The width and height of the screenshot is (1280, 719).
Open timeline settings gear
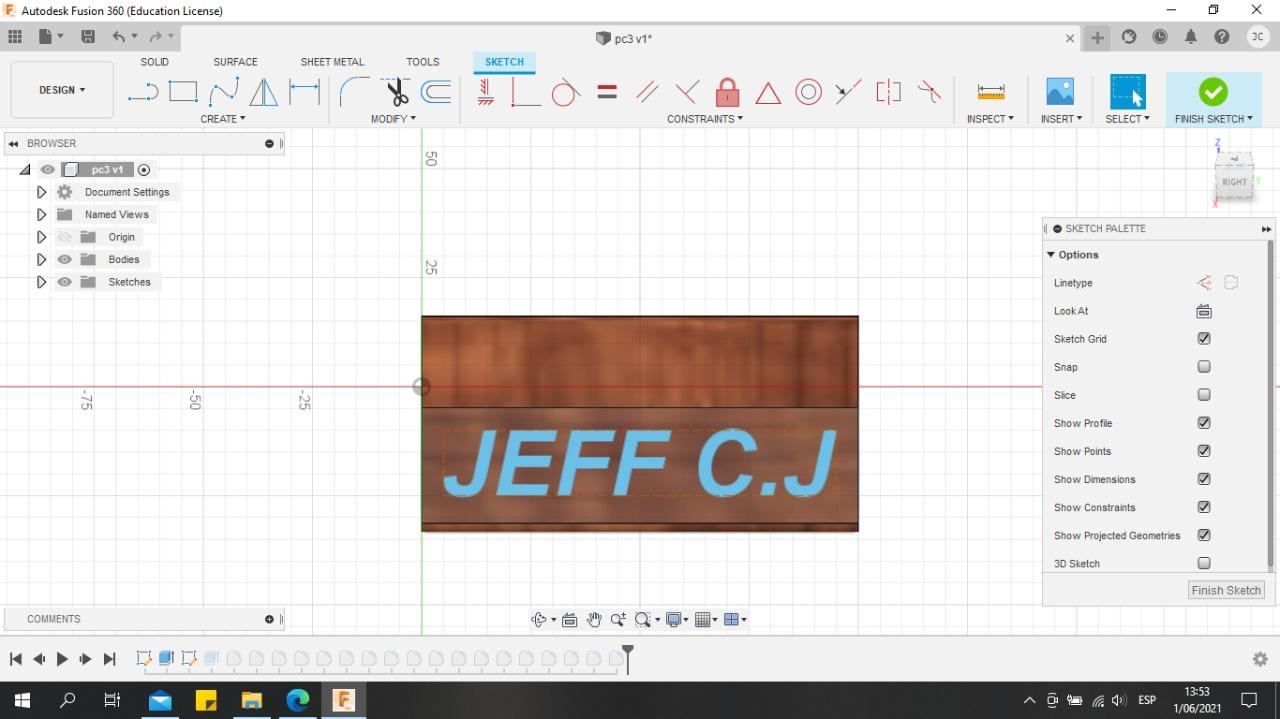coord(1260,659)
